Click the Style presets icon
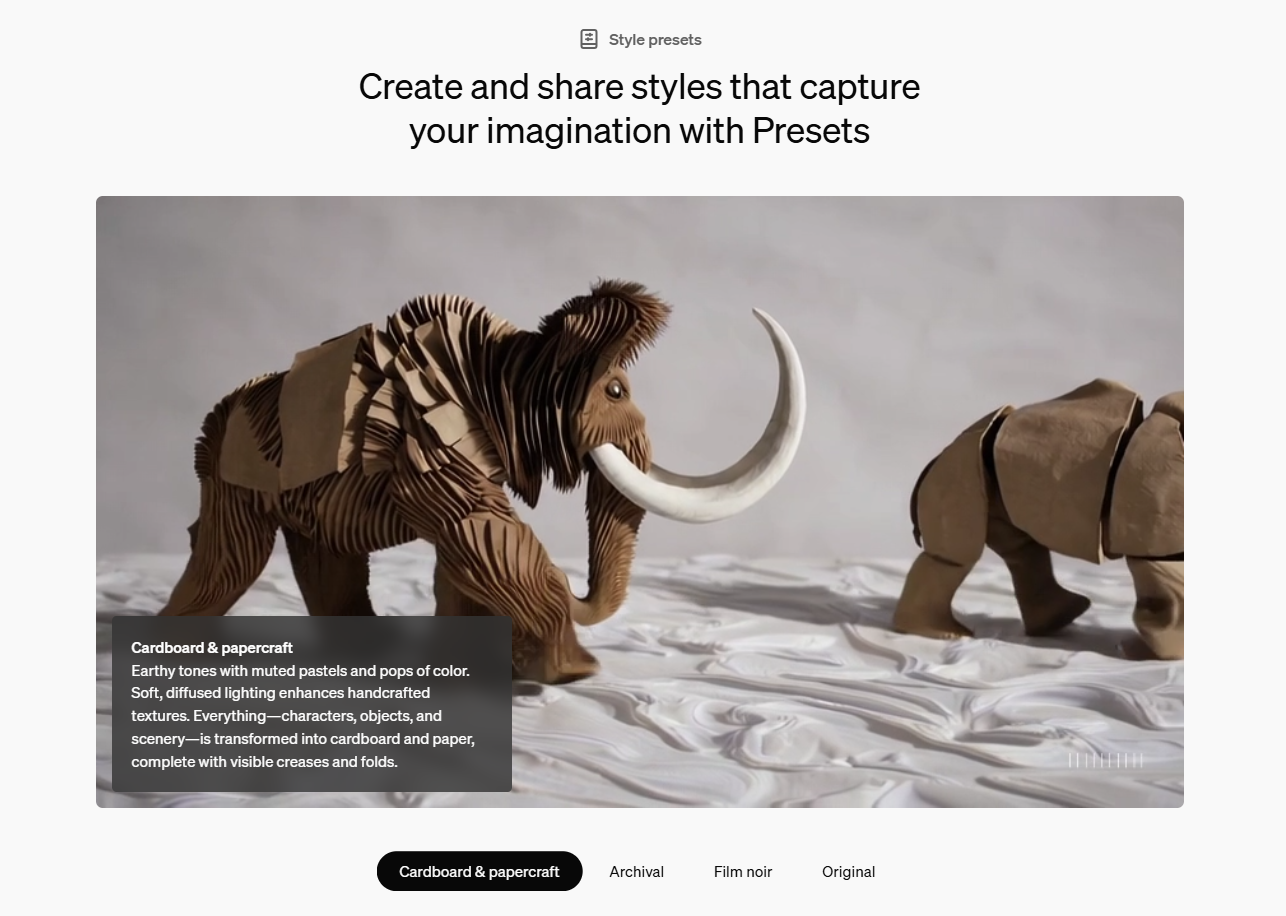This screenshot has width=1286, height=916. point(589,39)
